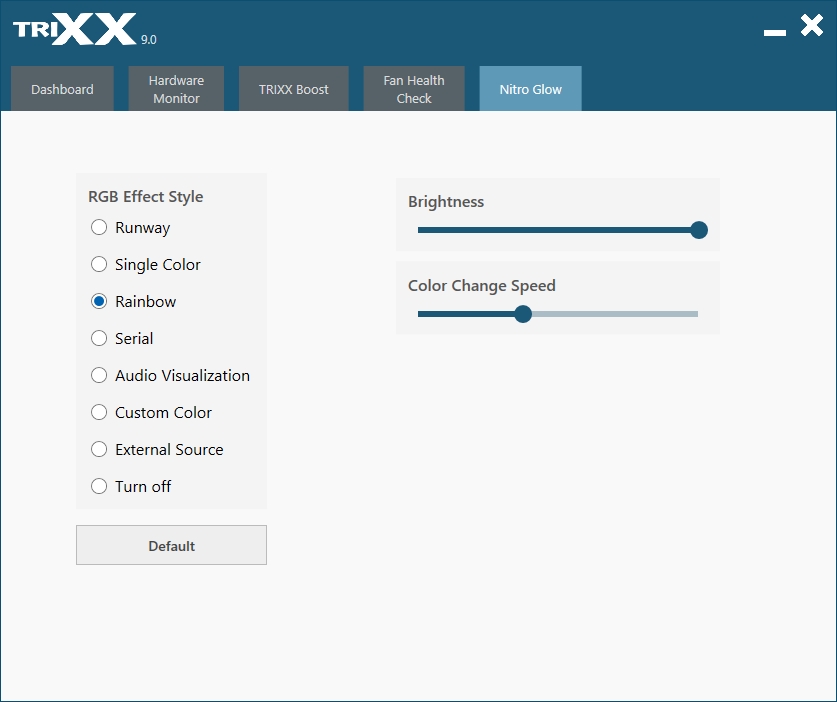The image size is (837, 702).
Task: Click the TRIXX logo
Action: 74,29
